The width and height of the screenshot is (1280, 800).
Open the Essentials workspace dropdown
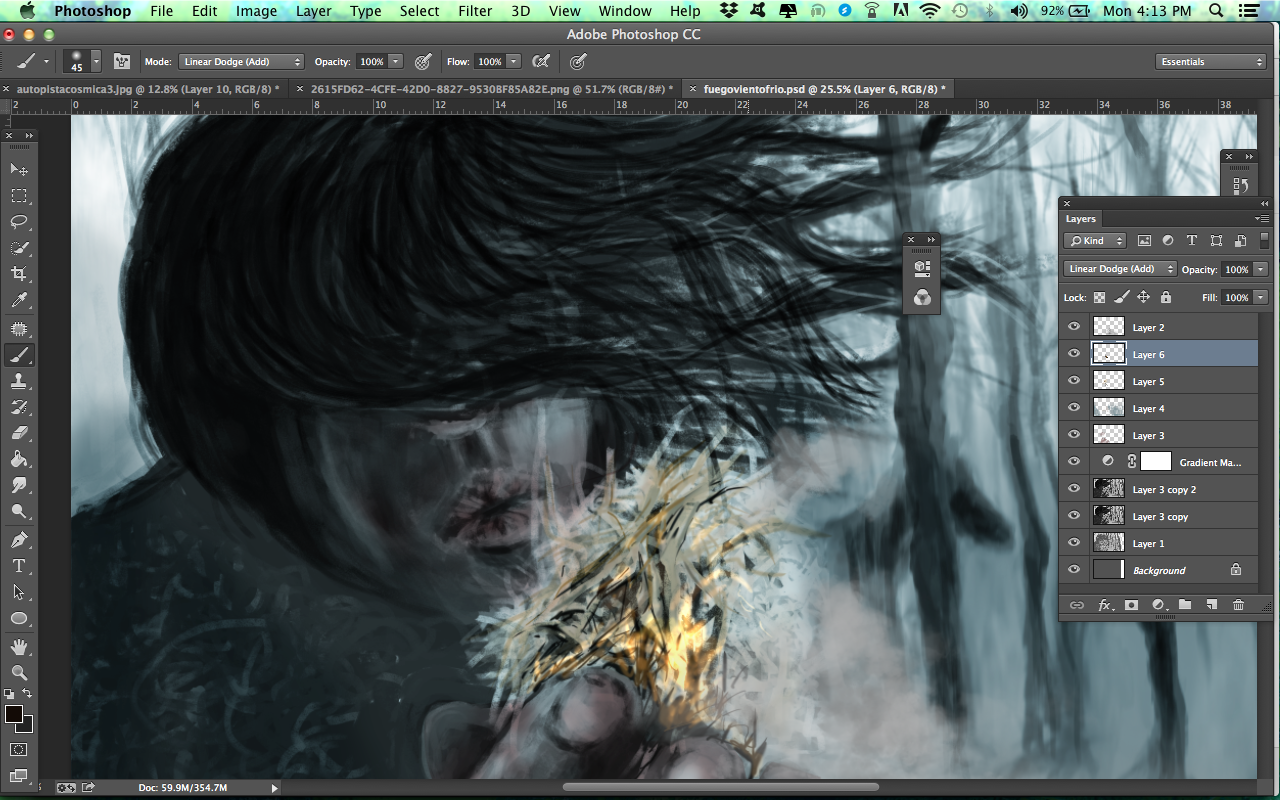click(1211, 62)
